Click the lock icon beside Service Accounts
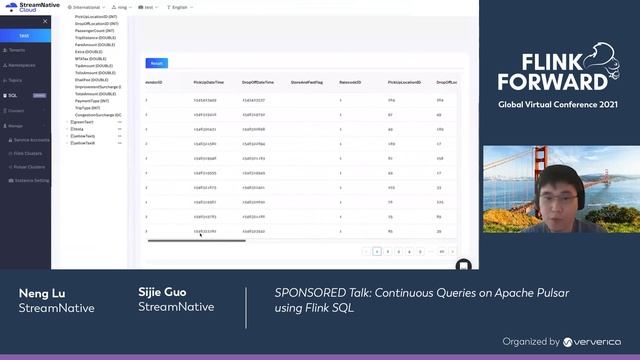The image size is (640, 360). coord(10,140)
